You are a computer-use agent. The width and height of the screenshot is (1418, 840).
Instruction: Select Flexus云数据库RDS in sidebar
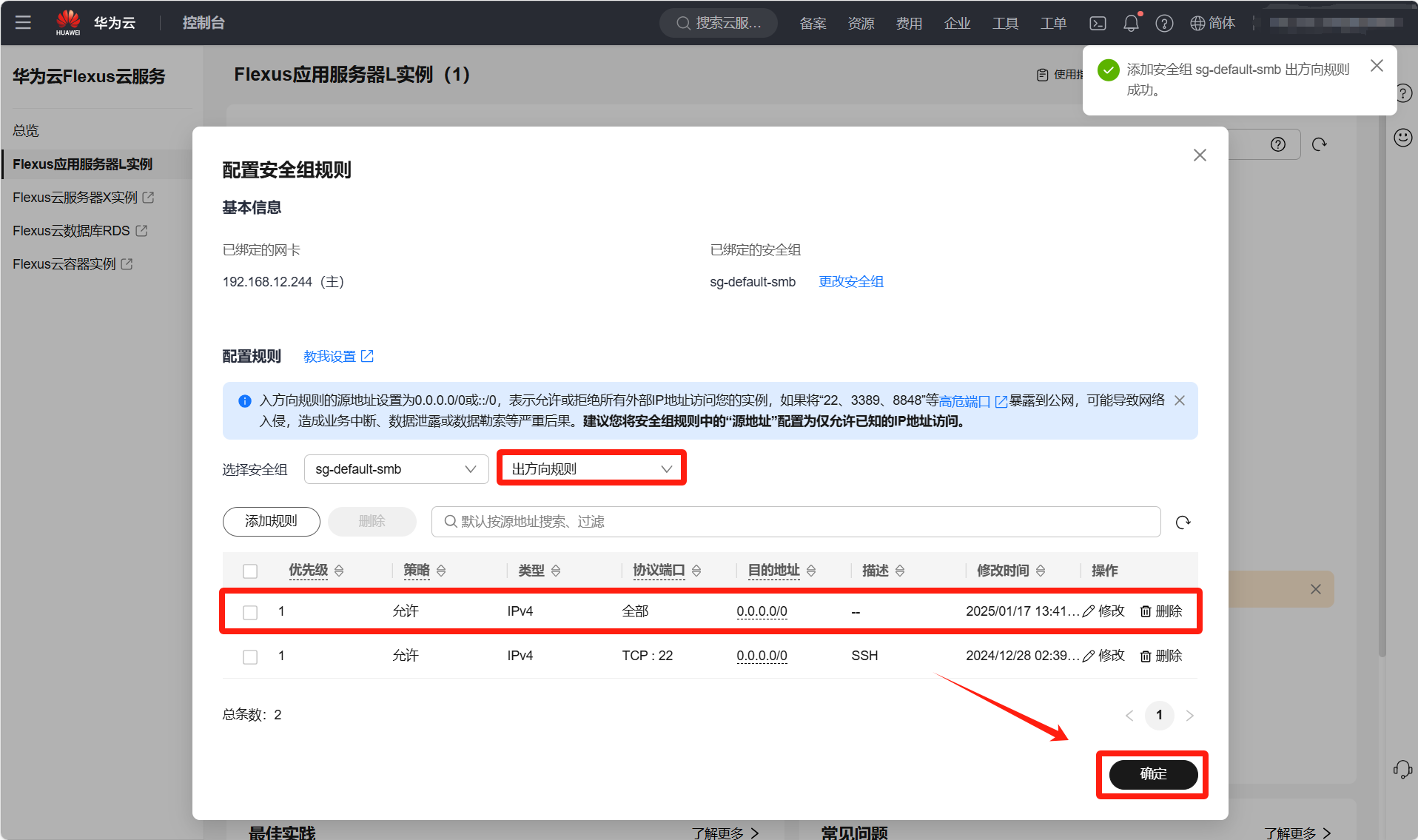coord(72,231)
